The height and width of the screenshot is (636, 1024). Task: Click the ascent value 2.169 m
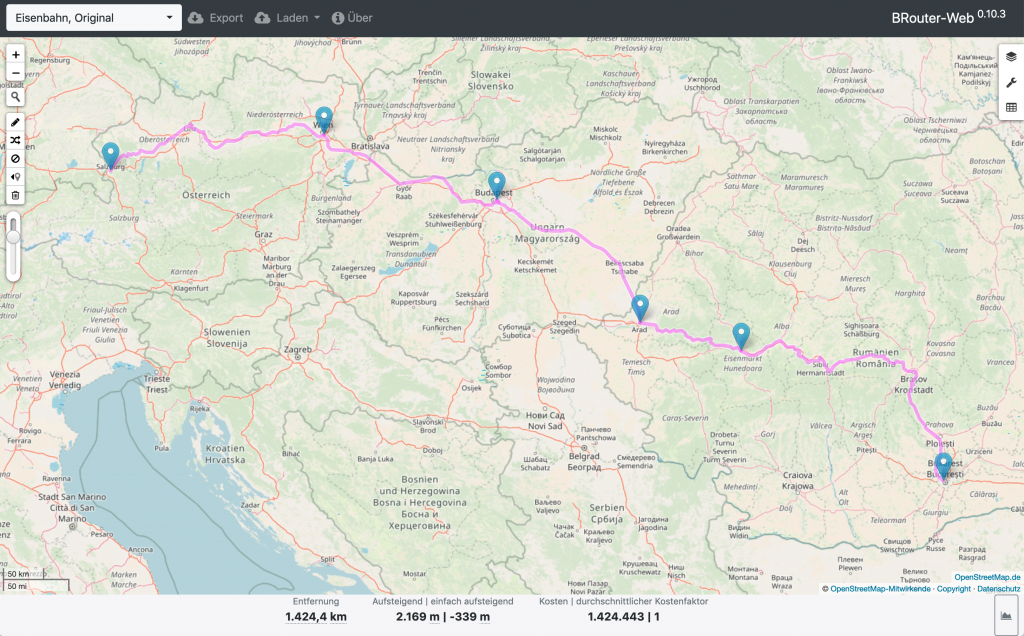[417, 616]
